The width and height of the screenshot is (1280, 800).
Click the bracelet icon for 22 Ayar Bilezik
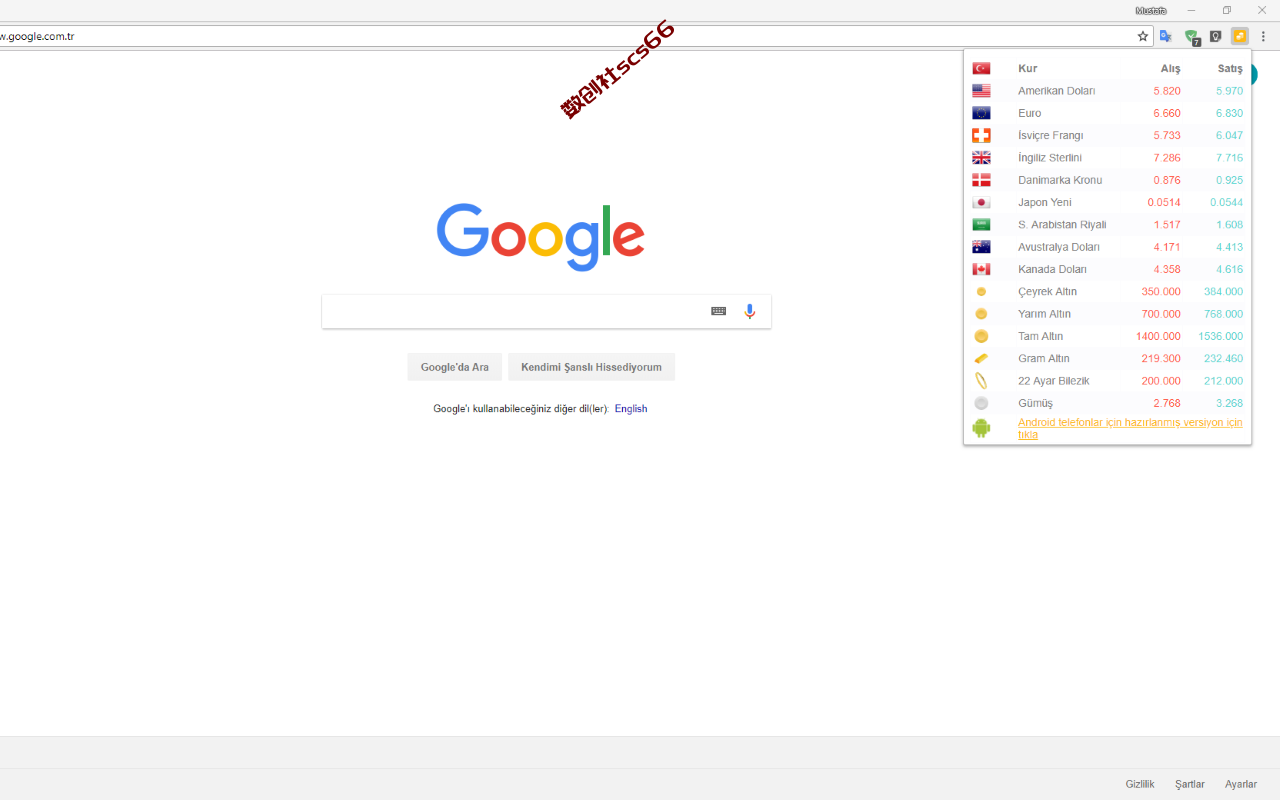(981, 381)
